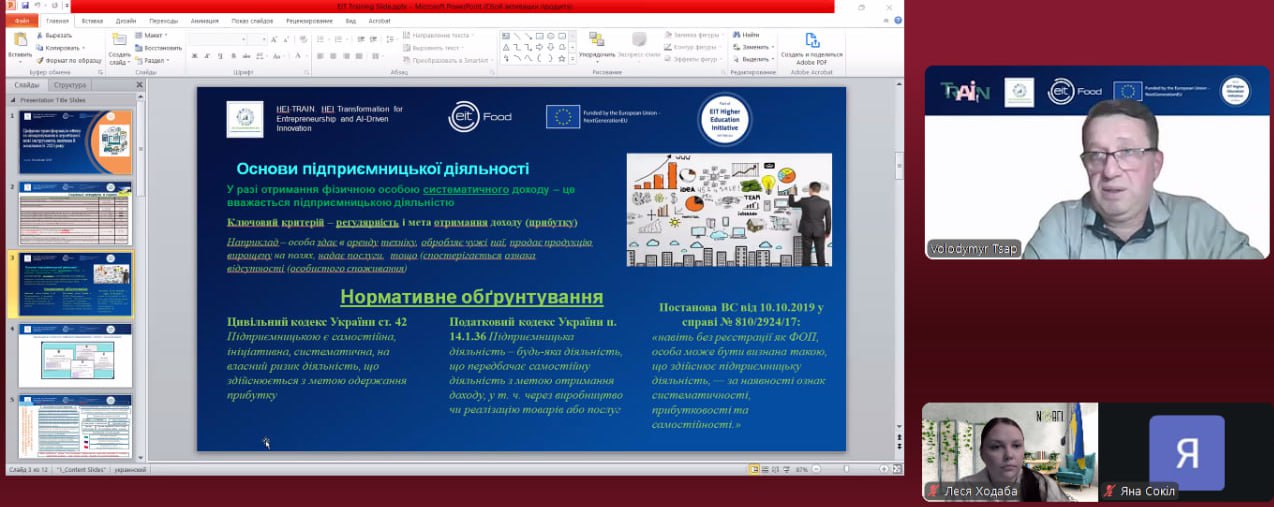
Task: Click the Копировать (Copy) button
Action: coord(59,48)
